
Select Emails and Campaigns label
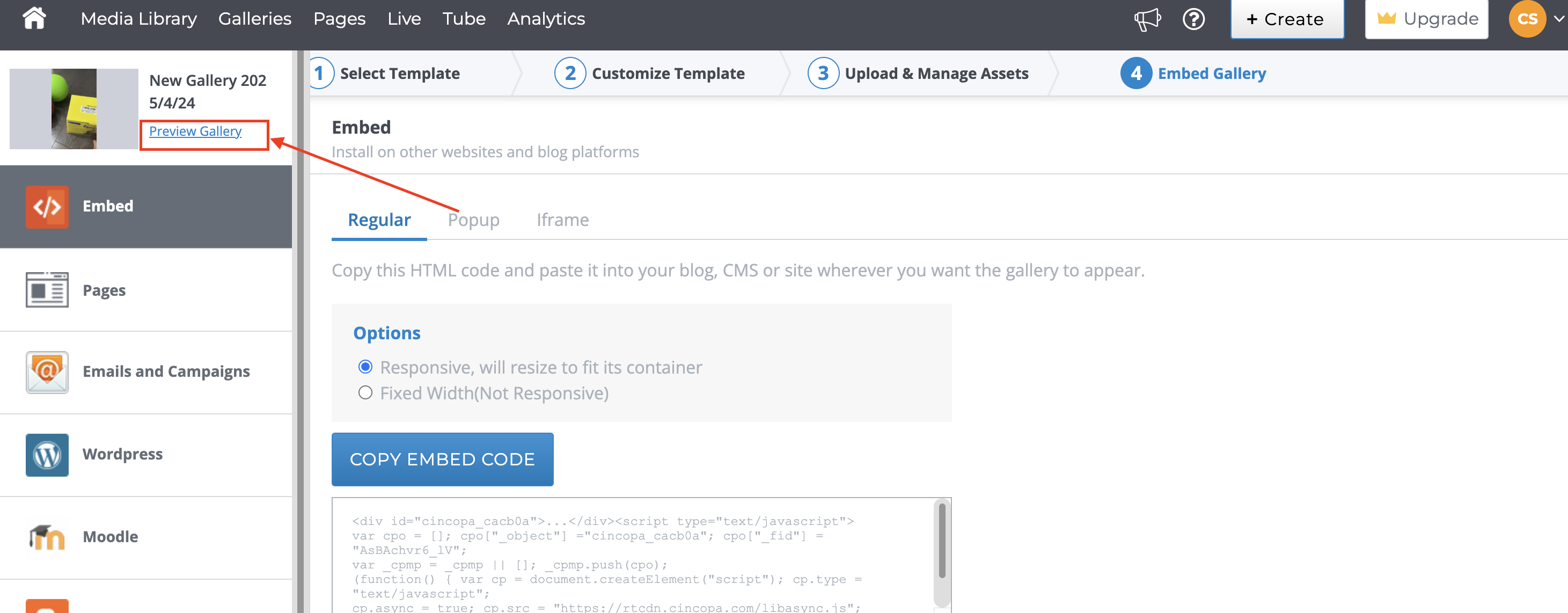pyautogui.click(x=166, y=371)
